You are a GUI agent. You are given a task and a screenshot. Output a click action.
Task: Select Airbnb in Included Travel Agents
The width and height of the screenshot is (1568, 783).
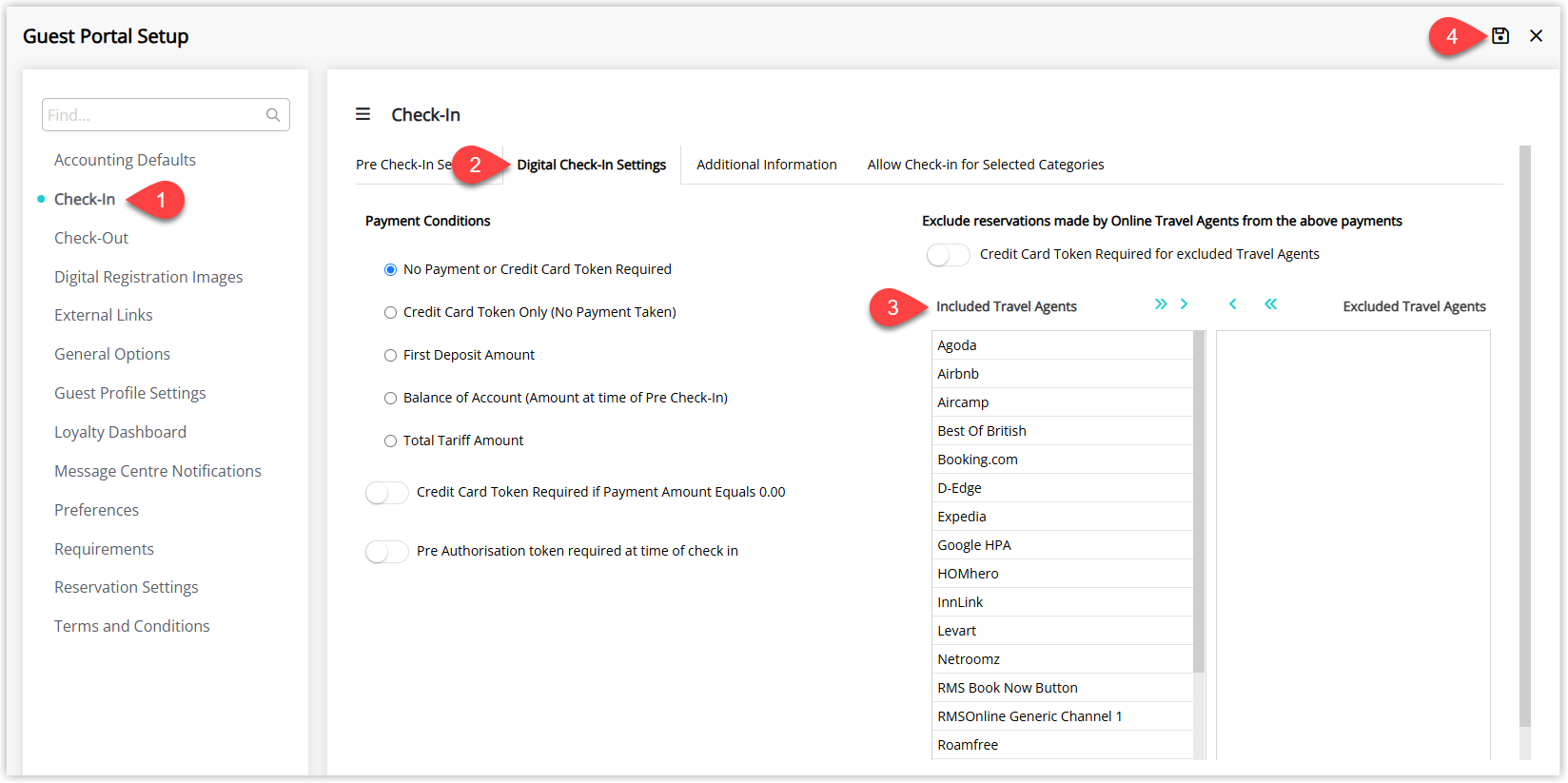coord(1063,374)
